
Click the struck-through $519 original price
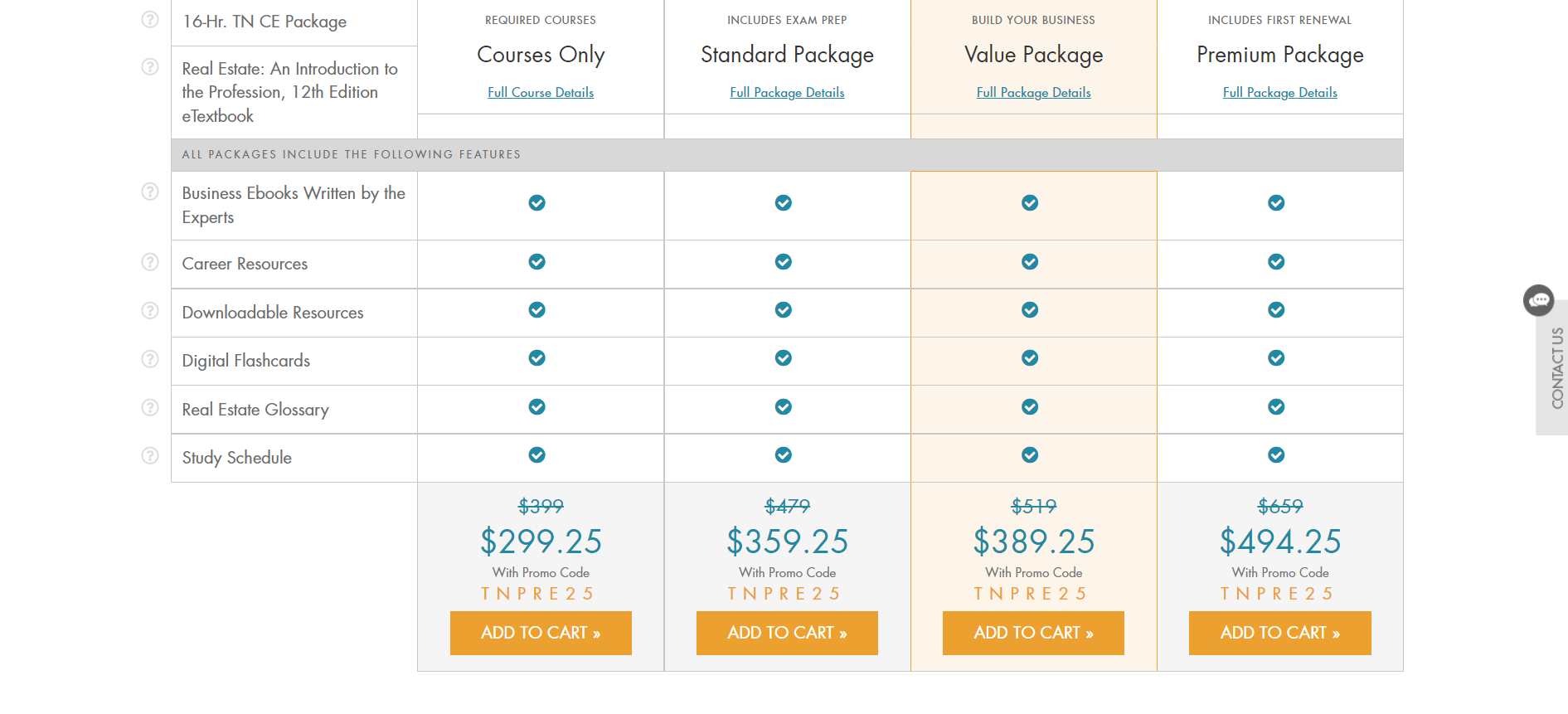point(1033,506)
